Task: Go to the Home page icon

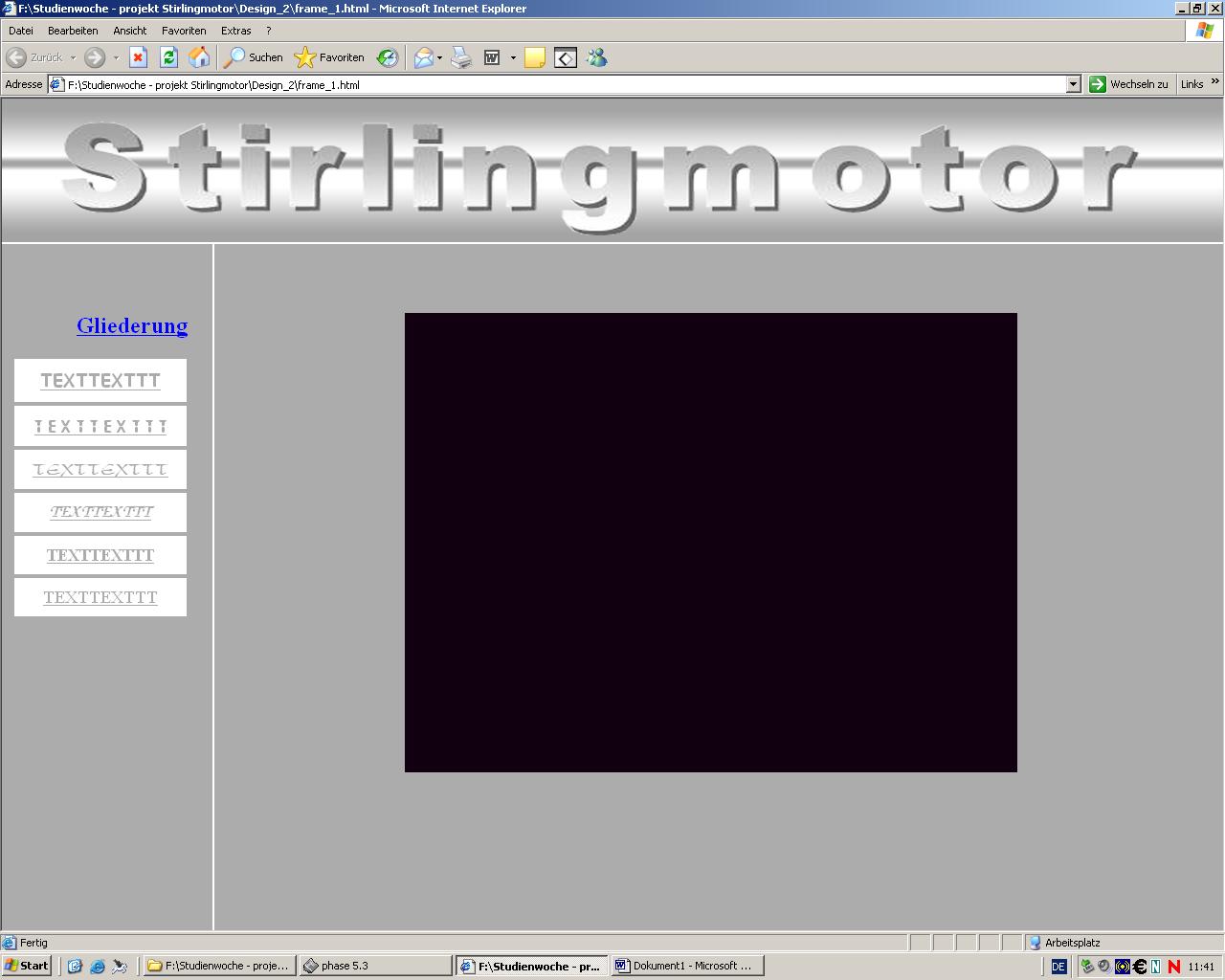Action: pyautogui.click(x=199, y=57)
